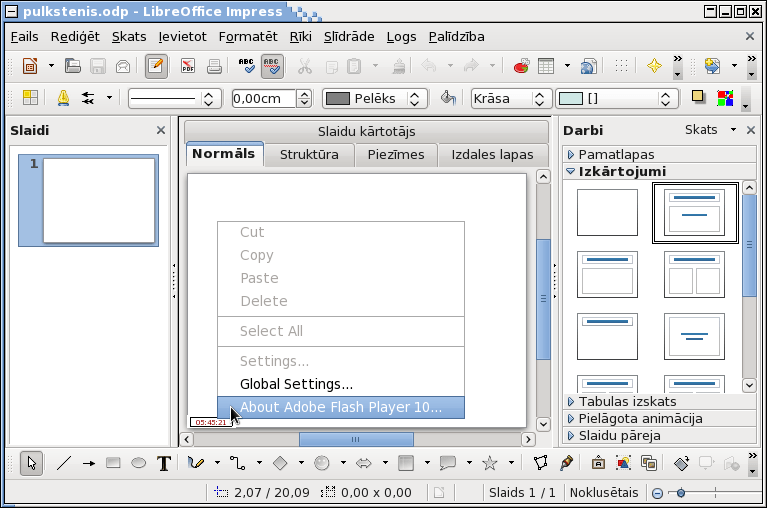The image size is (767, 508).
Task: Open the Navigator star icon
Action: click(x=654, y=66)
